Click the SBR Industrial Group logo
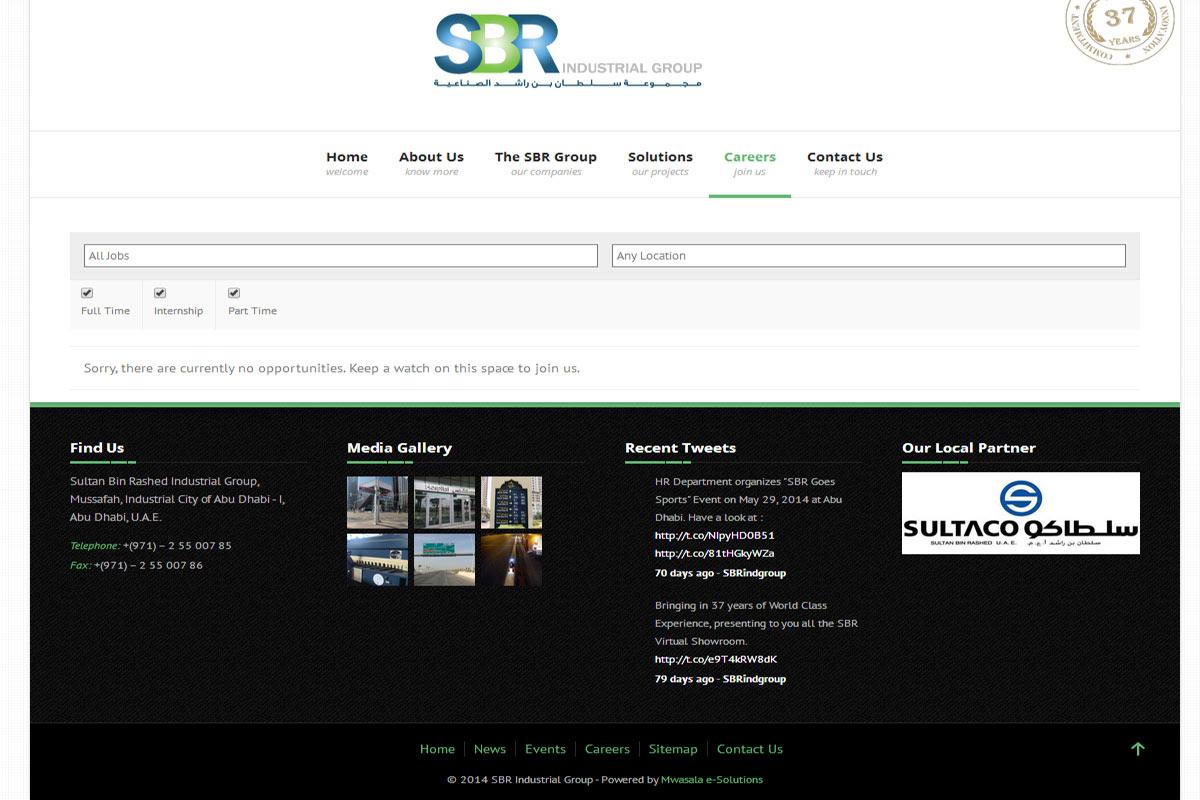The image size is (1200, 800). [568, 51]
